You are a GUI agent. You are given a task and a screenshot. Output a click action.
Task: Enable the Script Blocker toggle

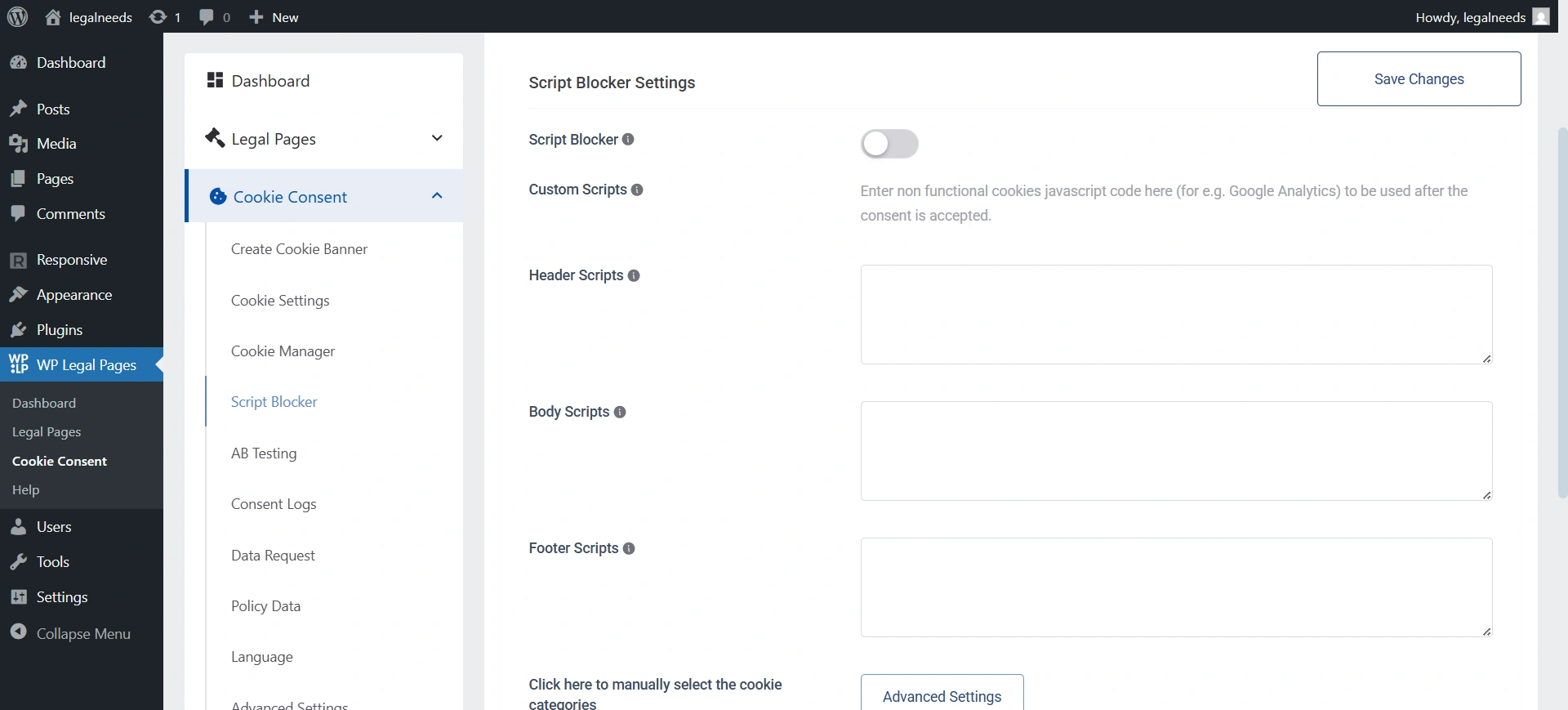tap(889, 145)
